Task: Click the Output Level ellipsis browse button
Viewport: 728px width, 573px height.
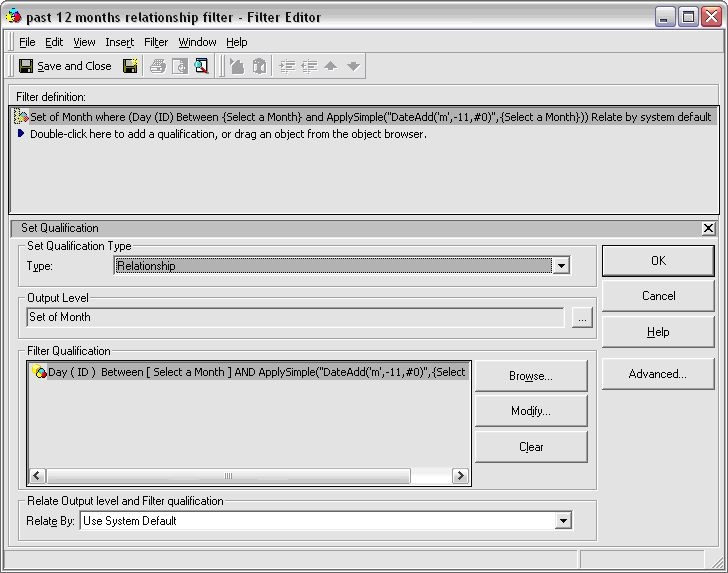Action: [x=582, y=318]
